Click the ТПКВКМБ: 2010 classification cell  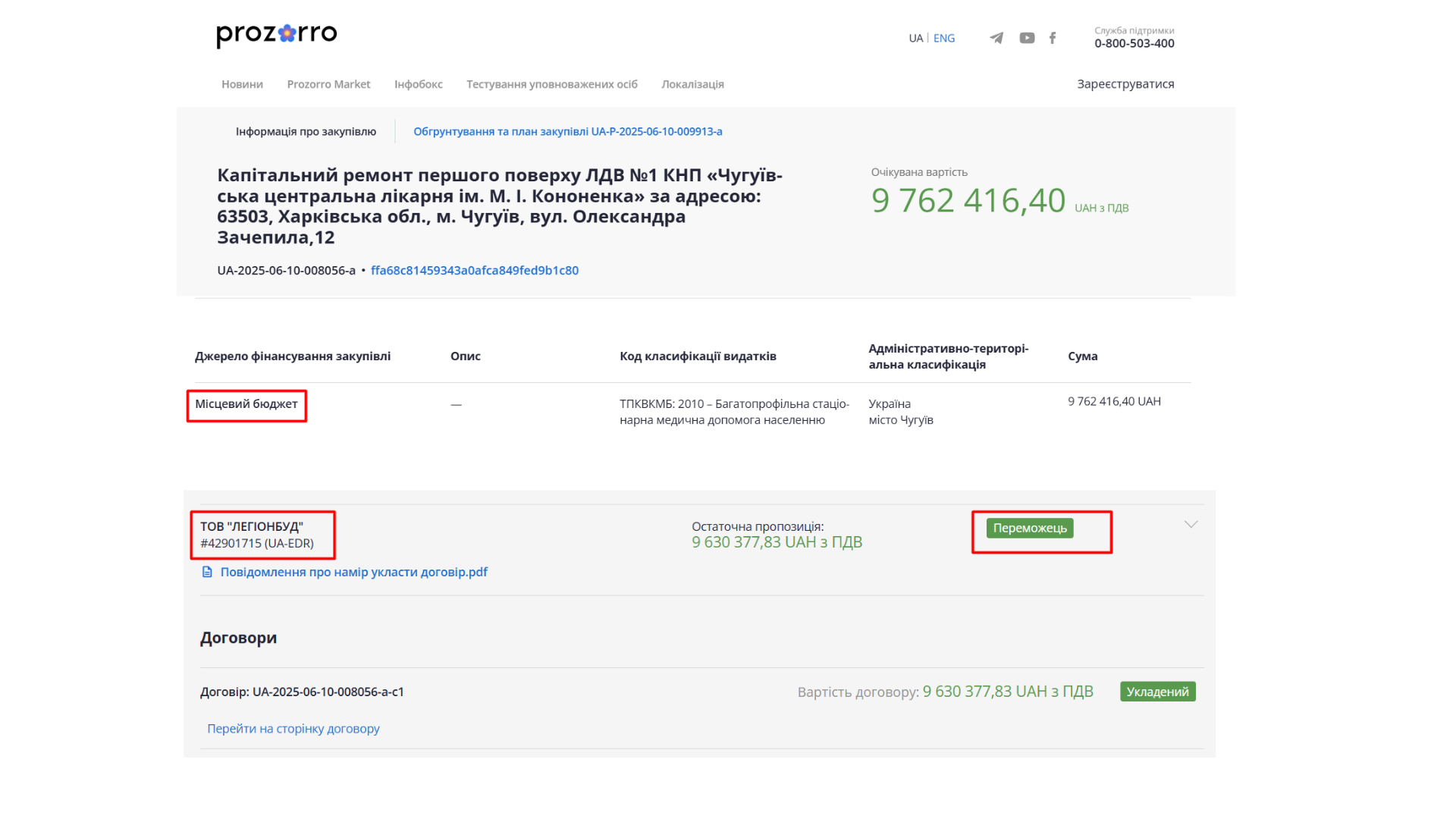click(734, 412)
